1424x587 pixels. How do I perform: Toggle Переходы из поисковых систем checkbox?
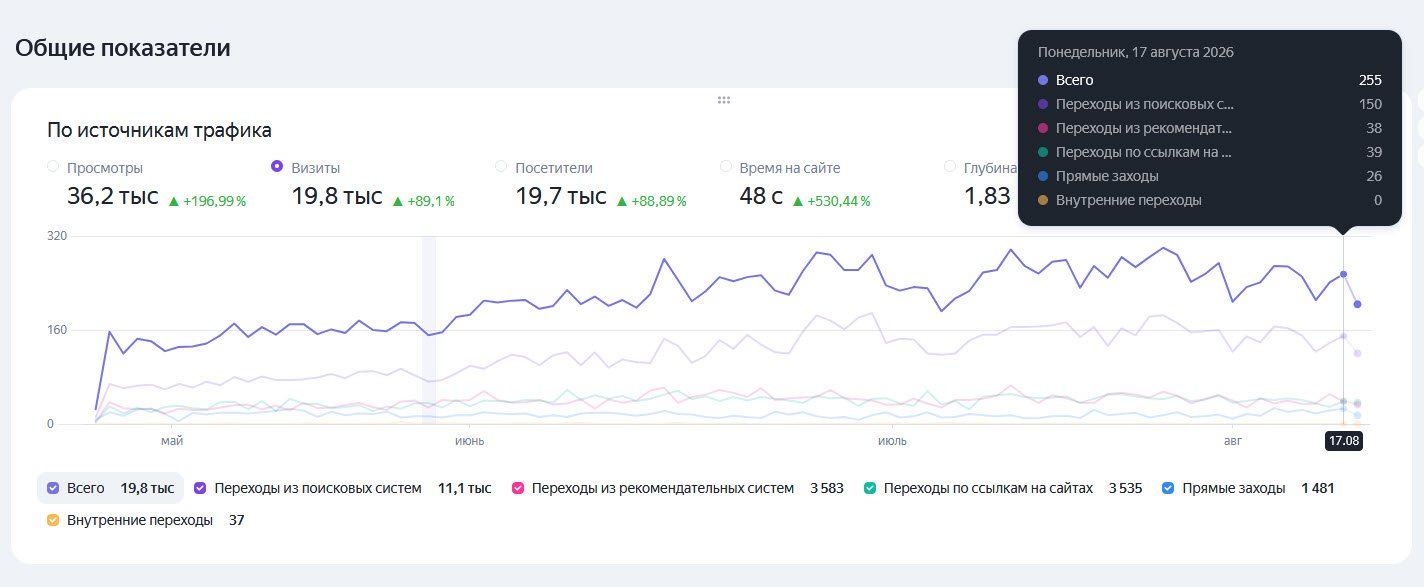click(200, 489)
